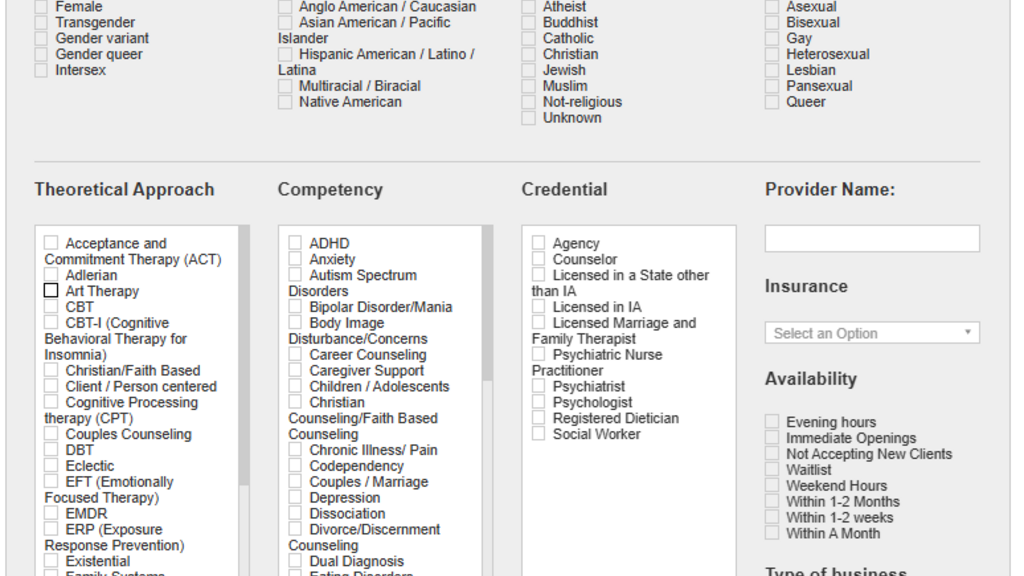Tick the Counselor credential checkbox
Image resolution: width=1024 pixels, height=576 pixels.
pyautogui.click(x=538, y=259)
